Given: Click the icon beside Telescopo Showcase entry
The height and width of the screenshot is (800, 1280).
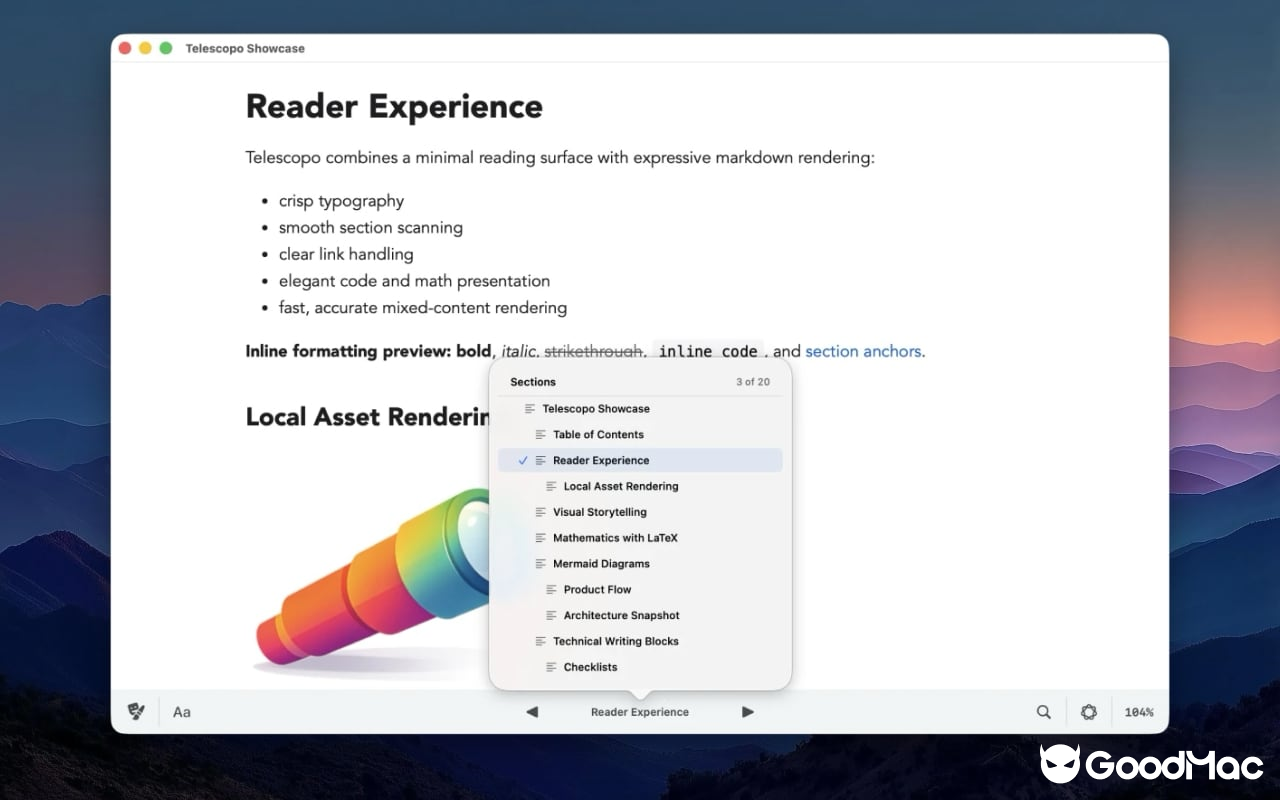Looking at the screenshot, I should [530, 409].
